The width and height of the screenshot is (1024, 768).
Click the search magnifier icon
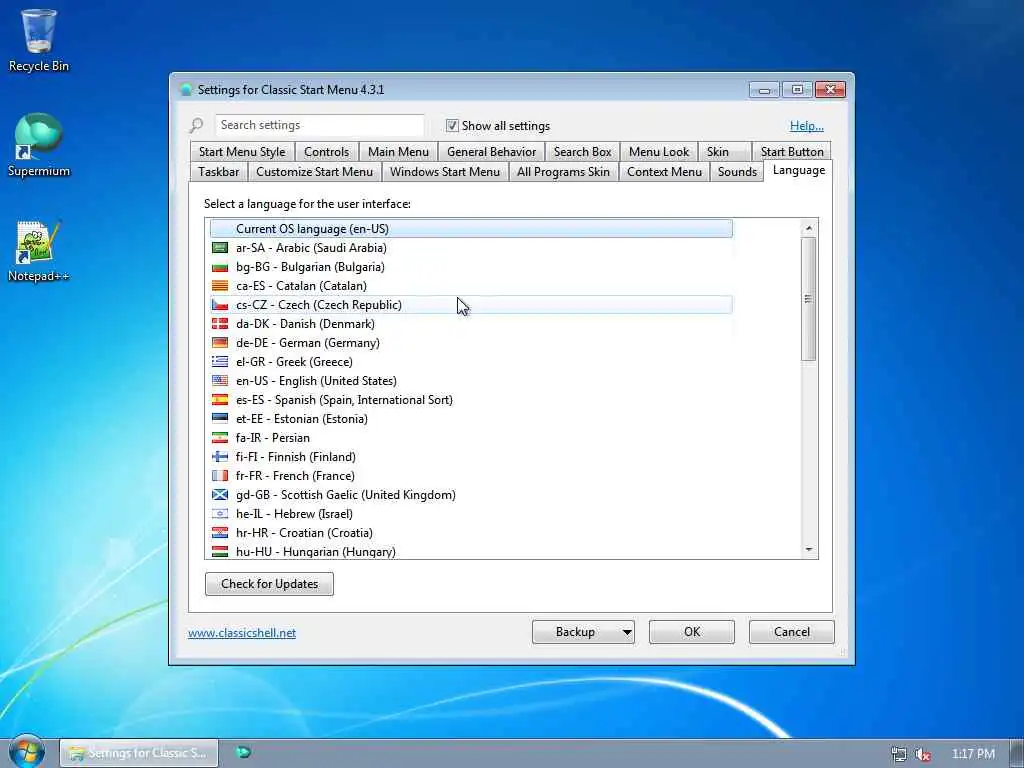(197, 125)
